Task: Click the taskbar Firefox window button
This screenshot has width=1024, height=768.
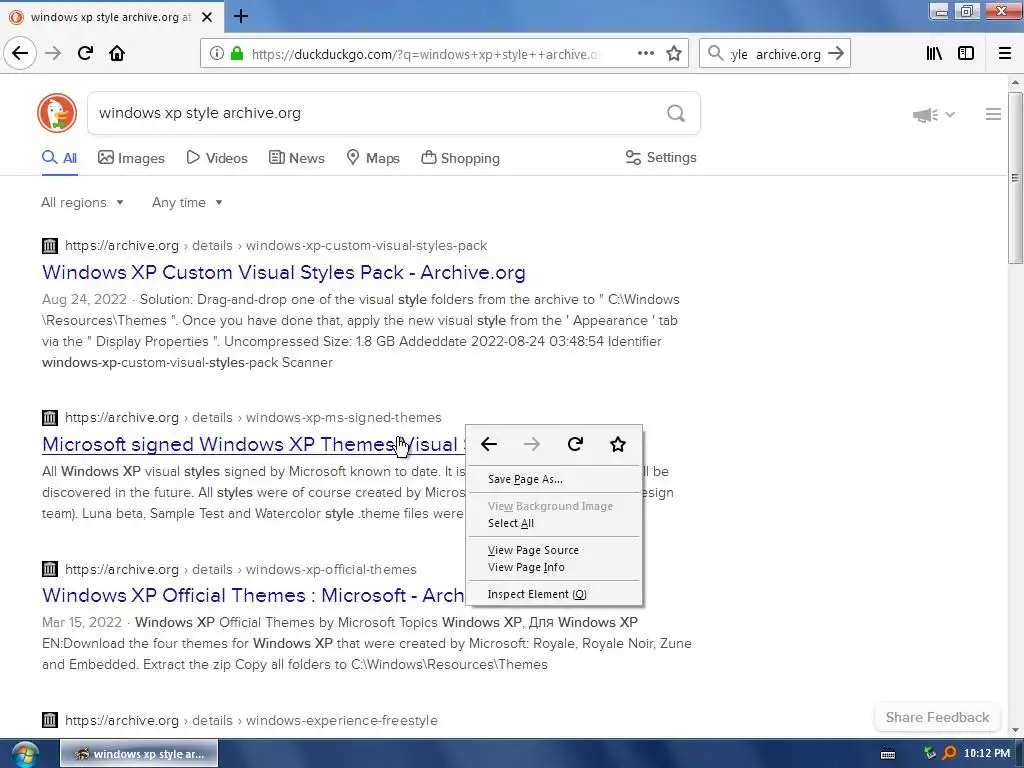Action: point(139,754)
